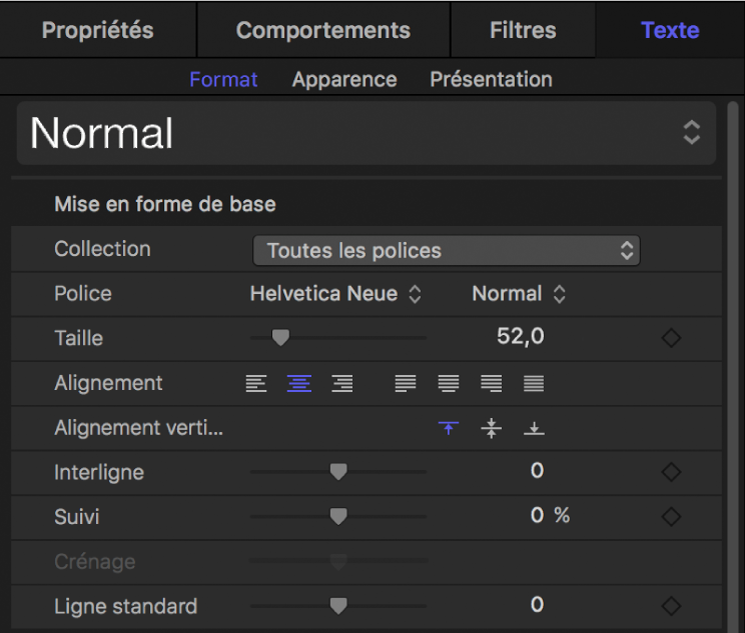745x633 pixels.
Task: Choose justify-right alignment icon
Action: tap(491, 383)
